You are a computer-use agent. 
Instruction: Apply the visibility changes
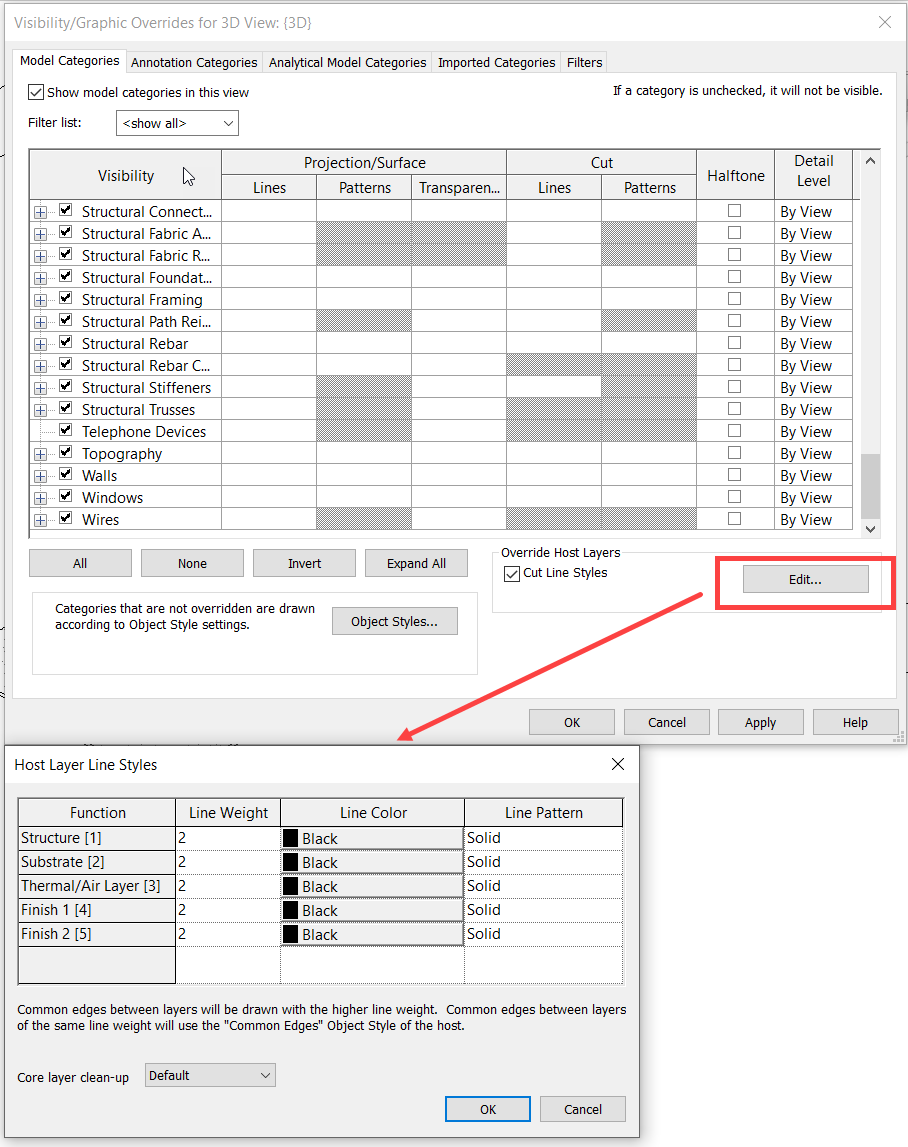click(760, 722)
